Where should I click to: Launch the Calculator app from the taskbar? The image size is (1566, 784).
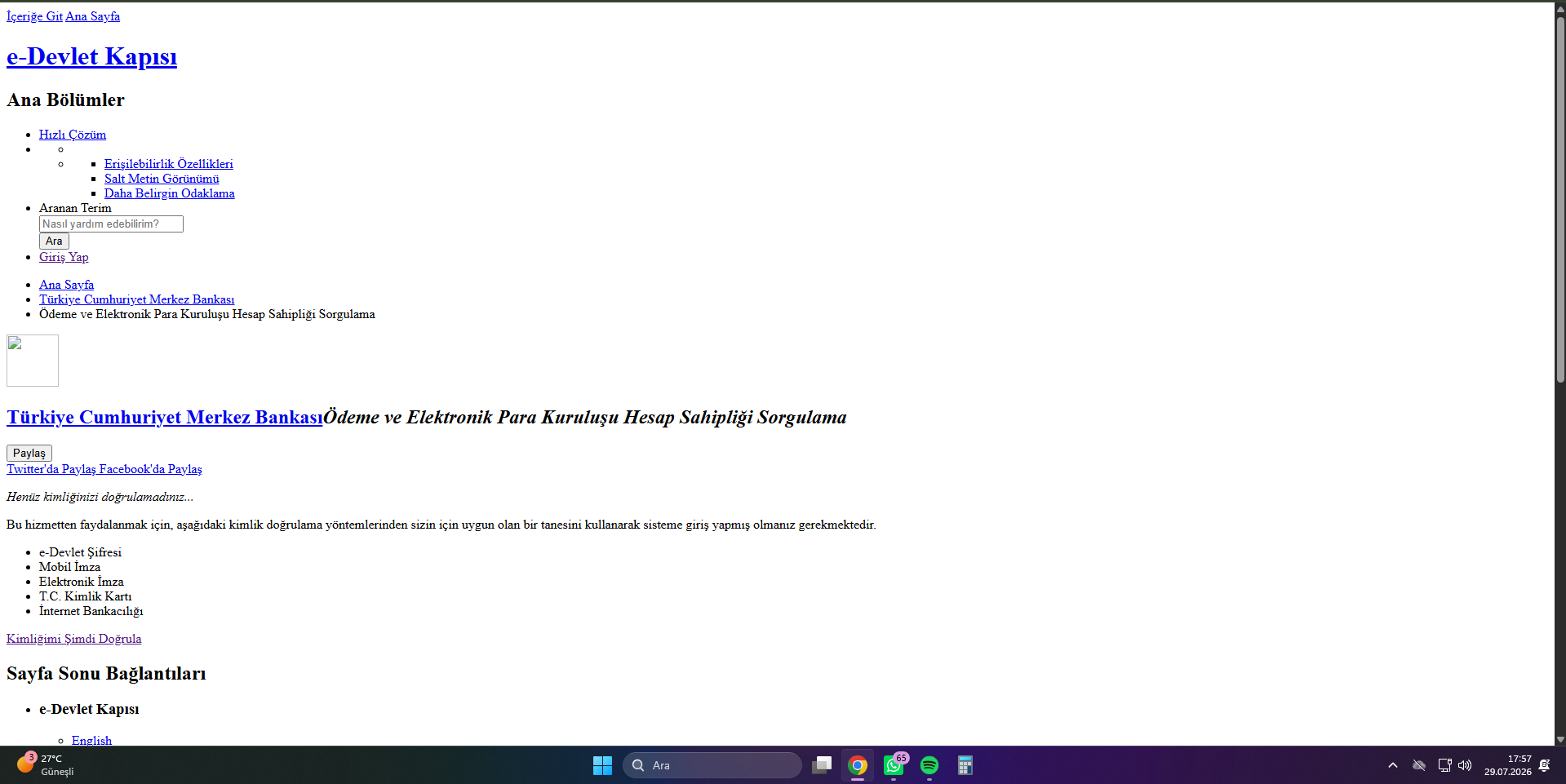click(x=965, y=765)
